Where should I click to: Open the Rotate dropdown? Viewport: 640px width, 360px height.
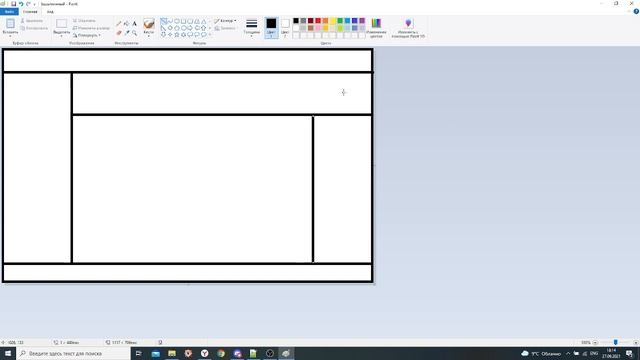tap(87, 35)
